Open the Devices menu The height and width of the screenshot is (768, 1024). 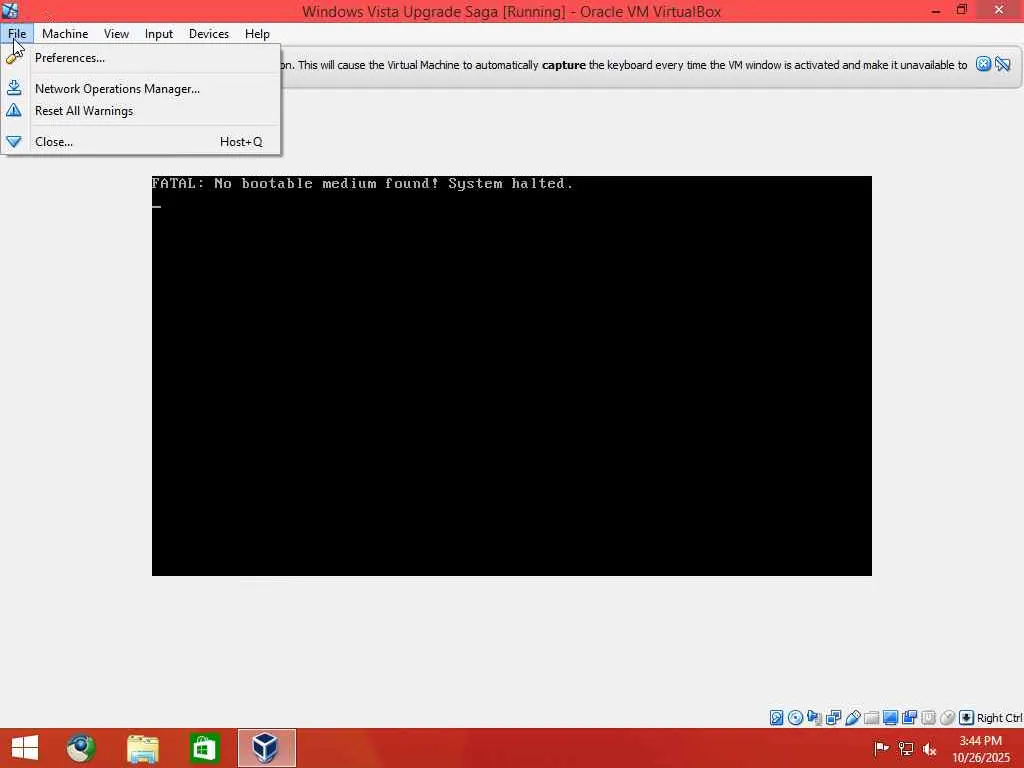(x=208, y=33)
